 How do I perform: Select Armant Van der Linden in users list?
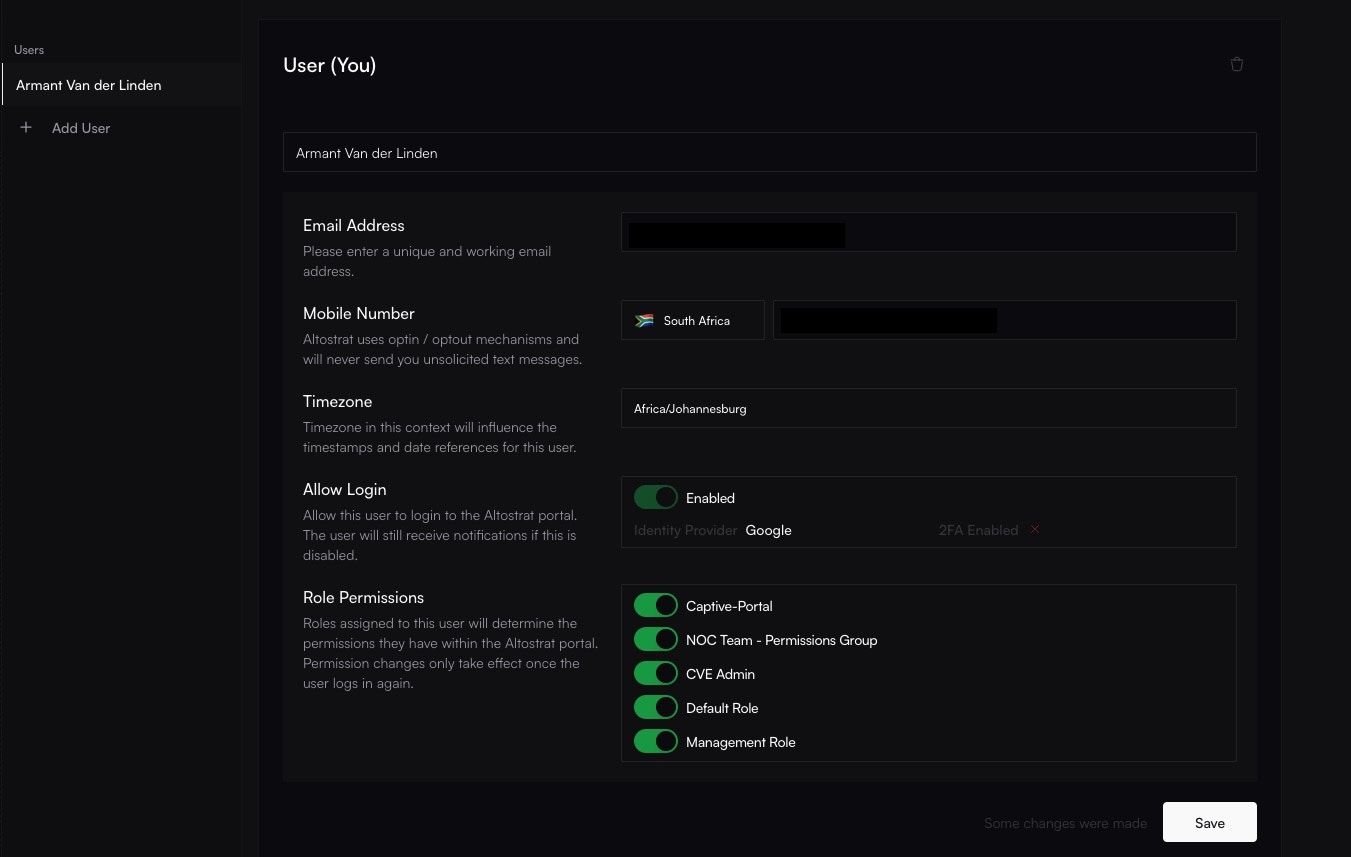click(89, 85)
